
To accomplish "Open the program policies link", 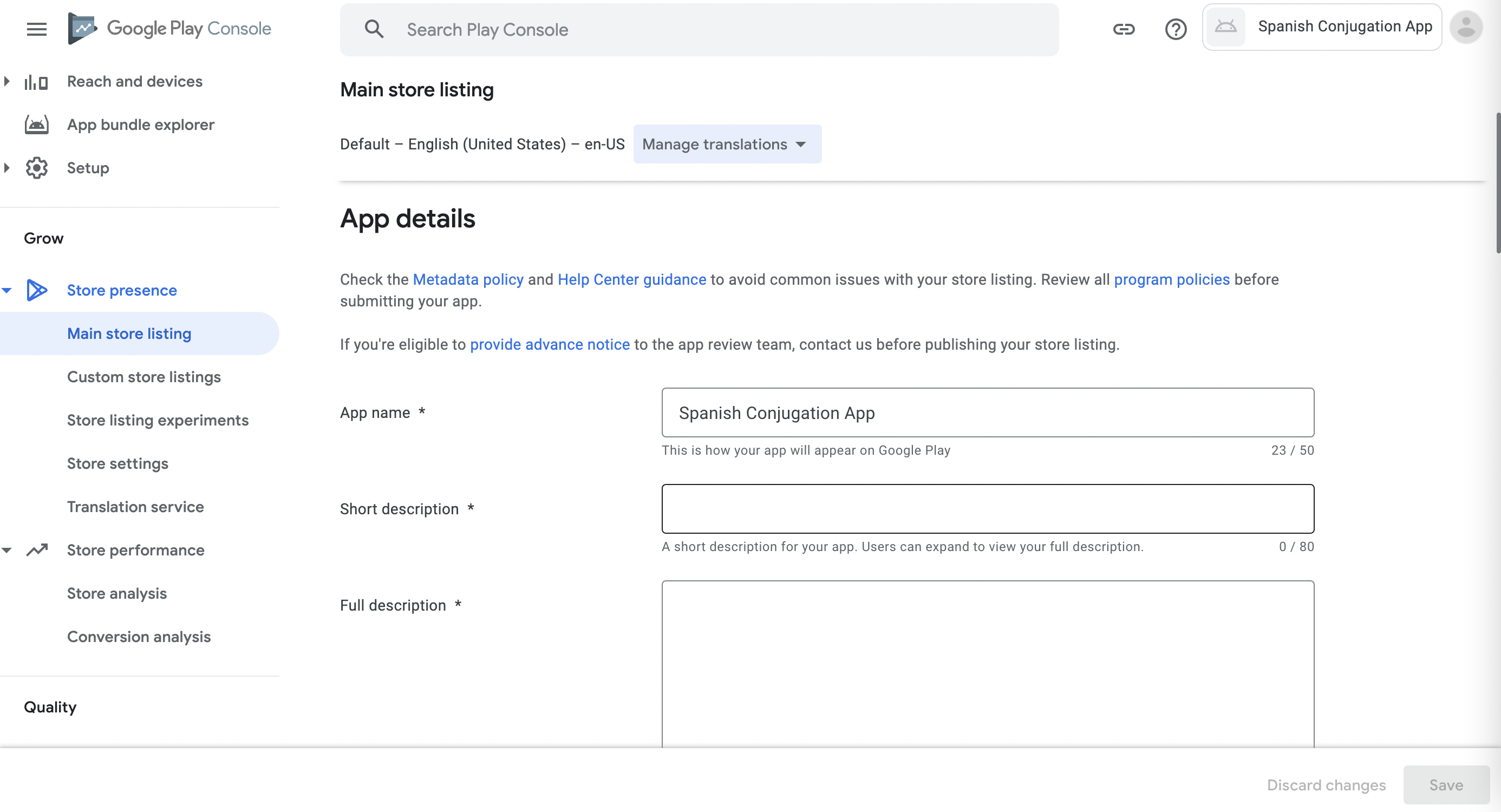I will tap(1172, 279).
